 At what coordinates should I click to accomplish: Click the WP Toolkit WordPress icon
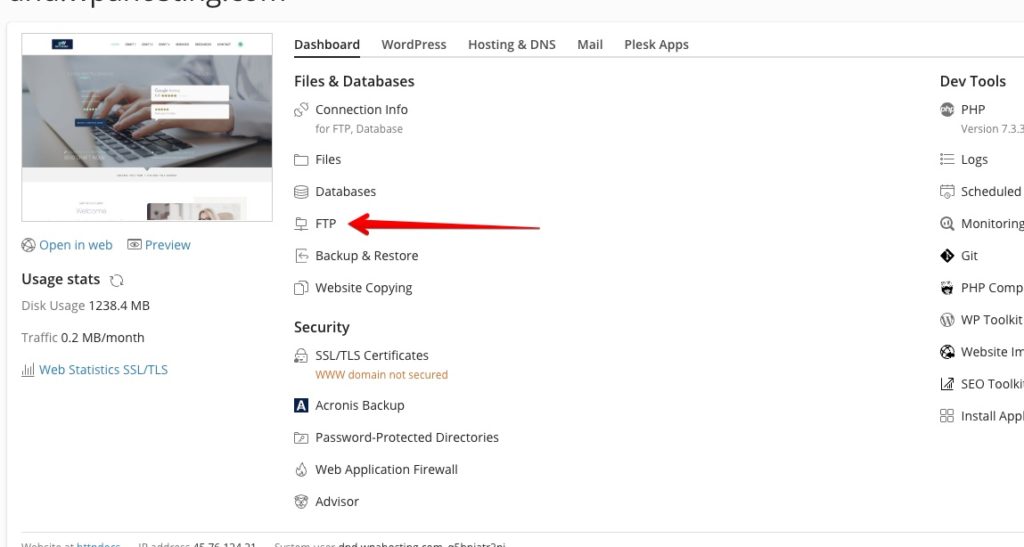pos(947,320)
